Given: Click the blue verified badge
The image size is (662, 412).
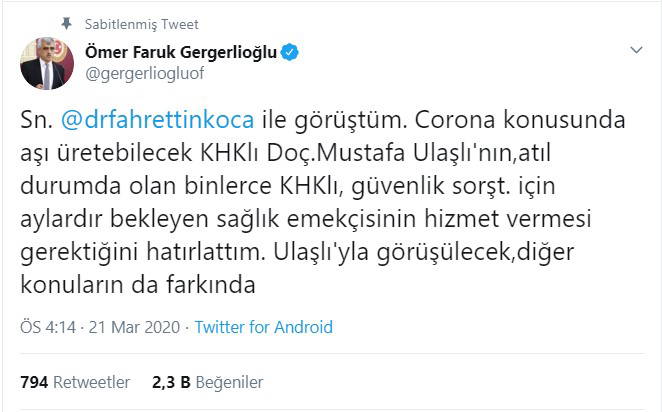Looking at the screenshot, I should (290, 53).
